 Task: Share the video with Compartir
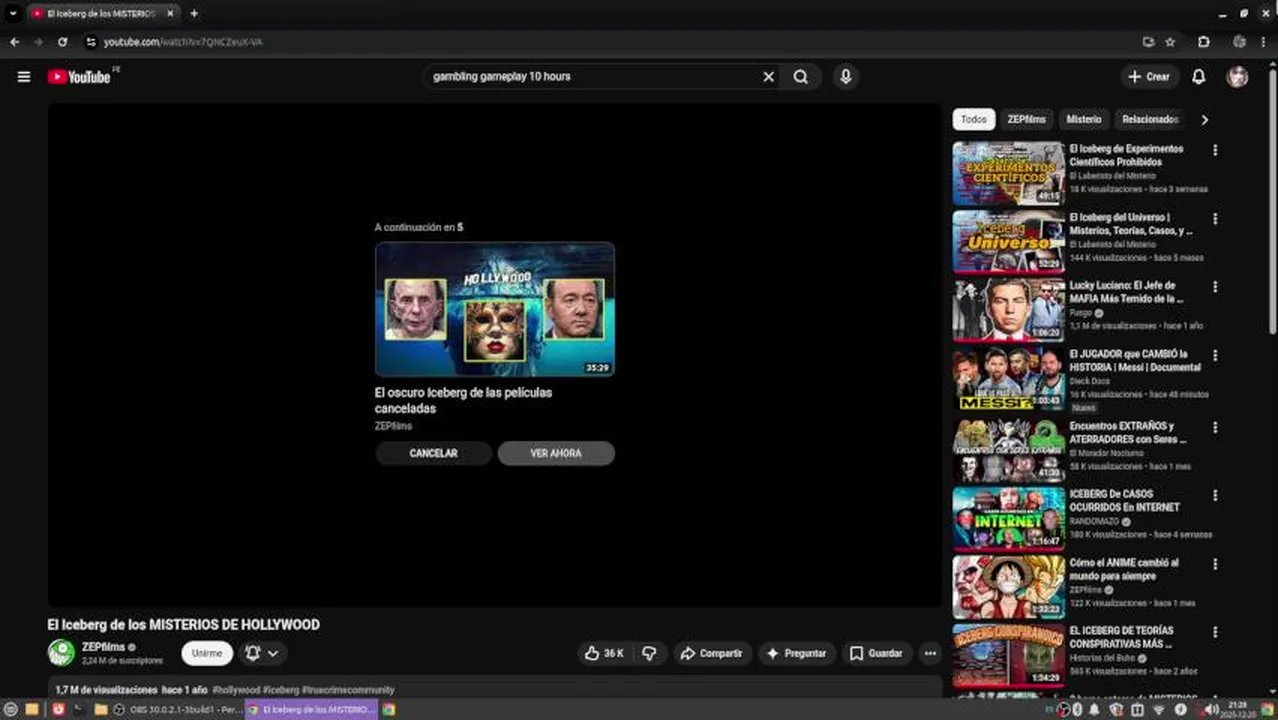pyautogui.click(x=712, y=653)
